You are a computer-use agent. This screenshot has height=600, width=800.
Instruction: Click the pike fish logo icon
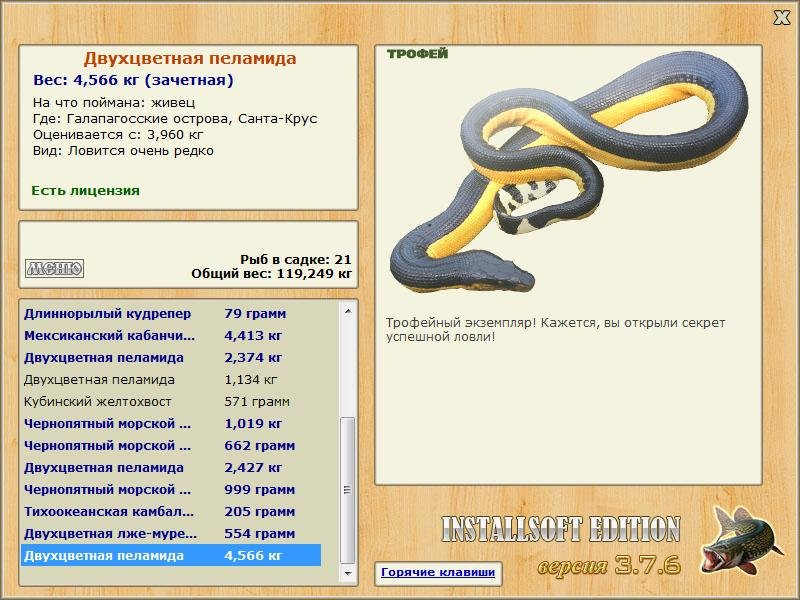pos(742,541)
